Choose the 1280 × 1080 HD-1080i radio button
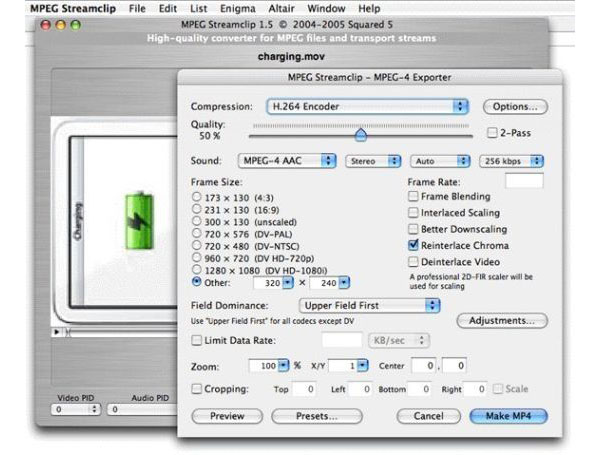Screen dimensions: 600x455 click(196, 269)
